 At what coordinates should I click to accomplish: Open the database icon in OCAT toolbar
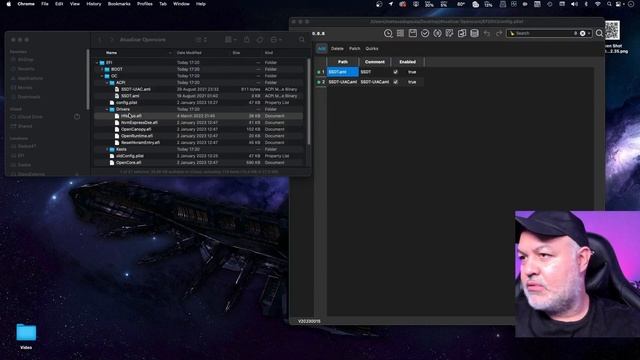coord(474,33)
